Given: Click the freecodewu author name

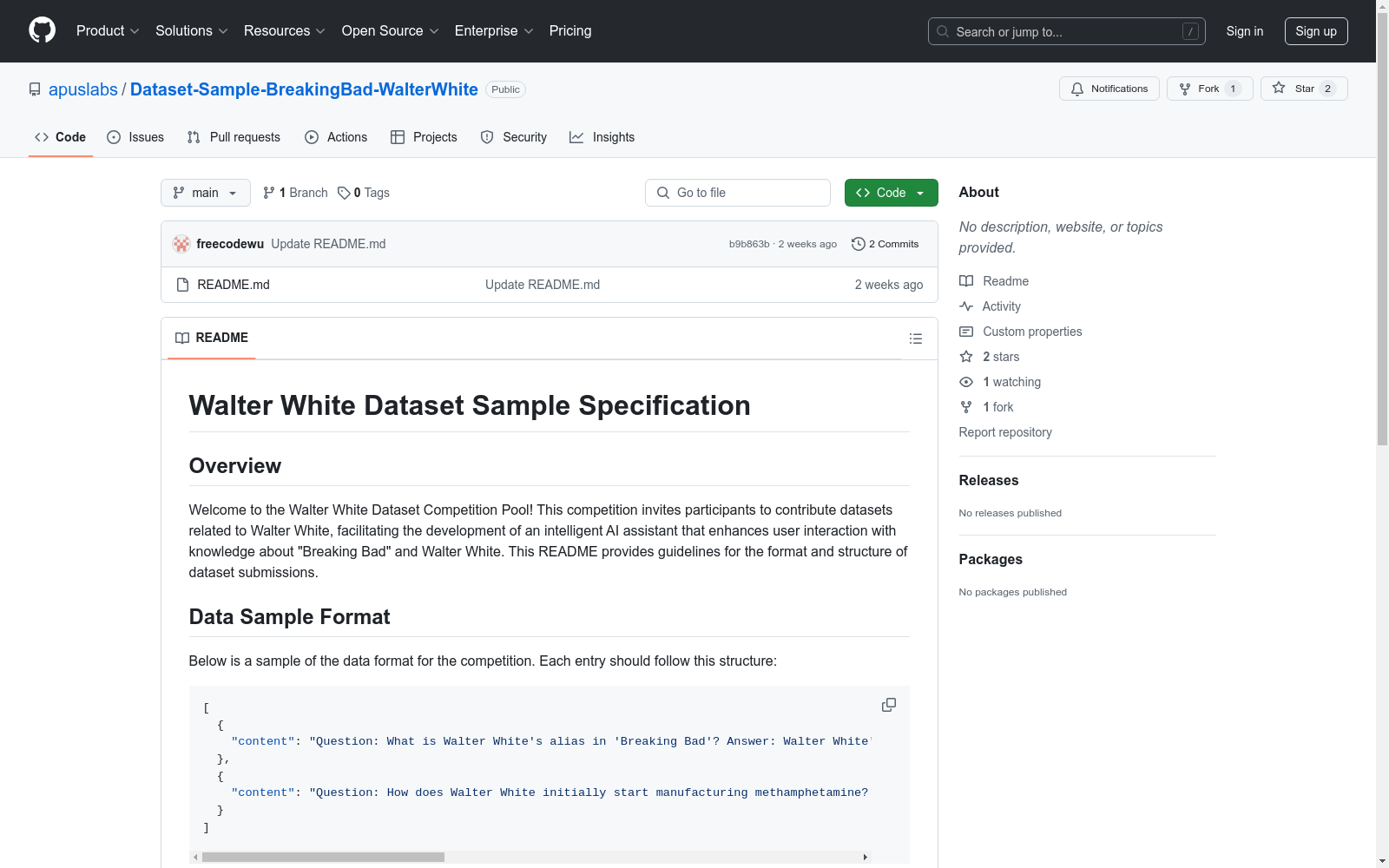Looking at the screenshot, I should coord(230,244).
